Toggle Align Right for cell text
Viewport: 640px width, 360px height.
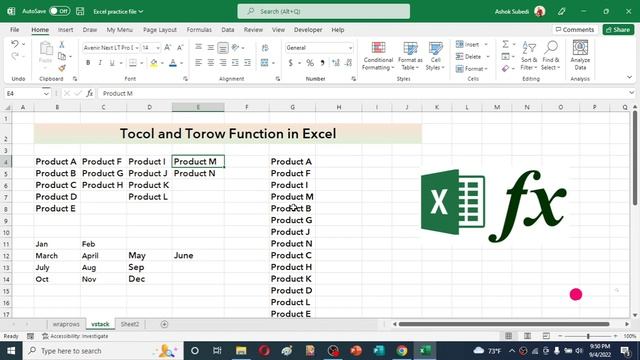click(223, 63)
